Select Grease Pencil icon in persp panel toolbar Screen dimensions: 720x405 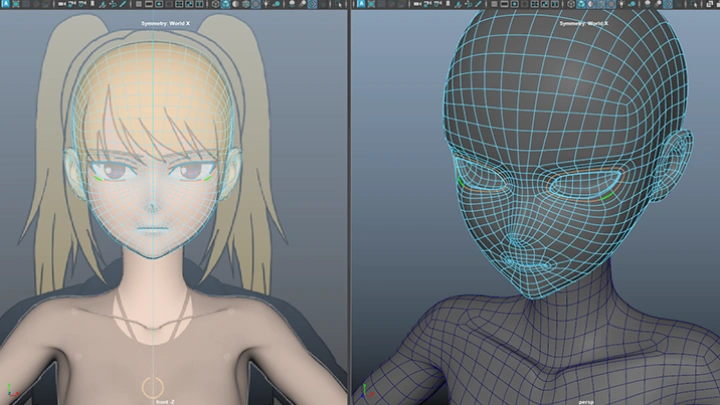tap(479, 4)
